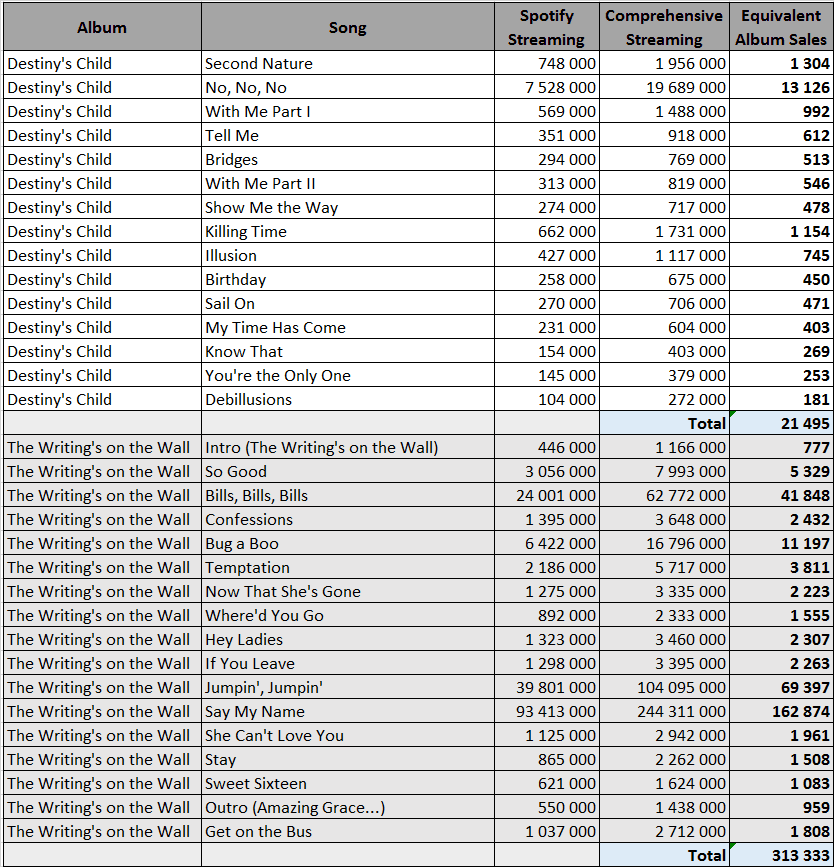Select the Comprehensive Streaming column header
Screen dimensions: 834x867
click(x=664, y=27)
